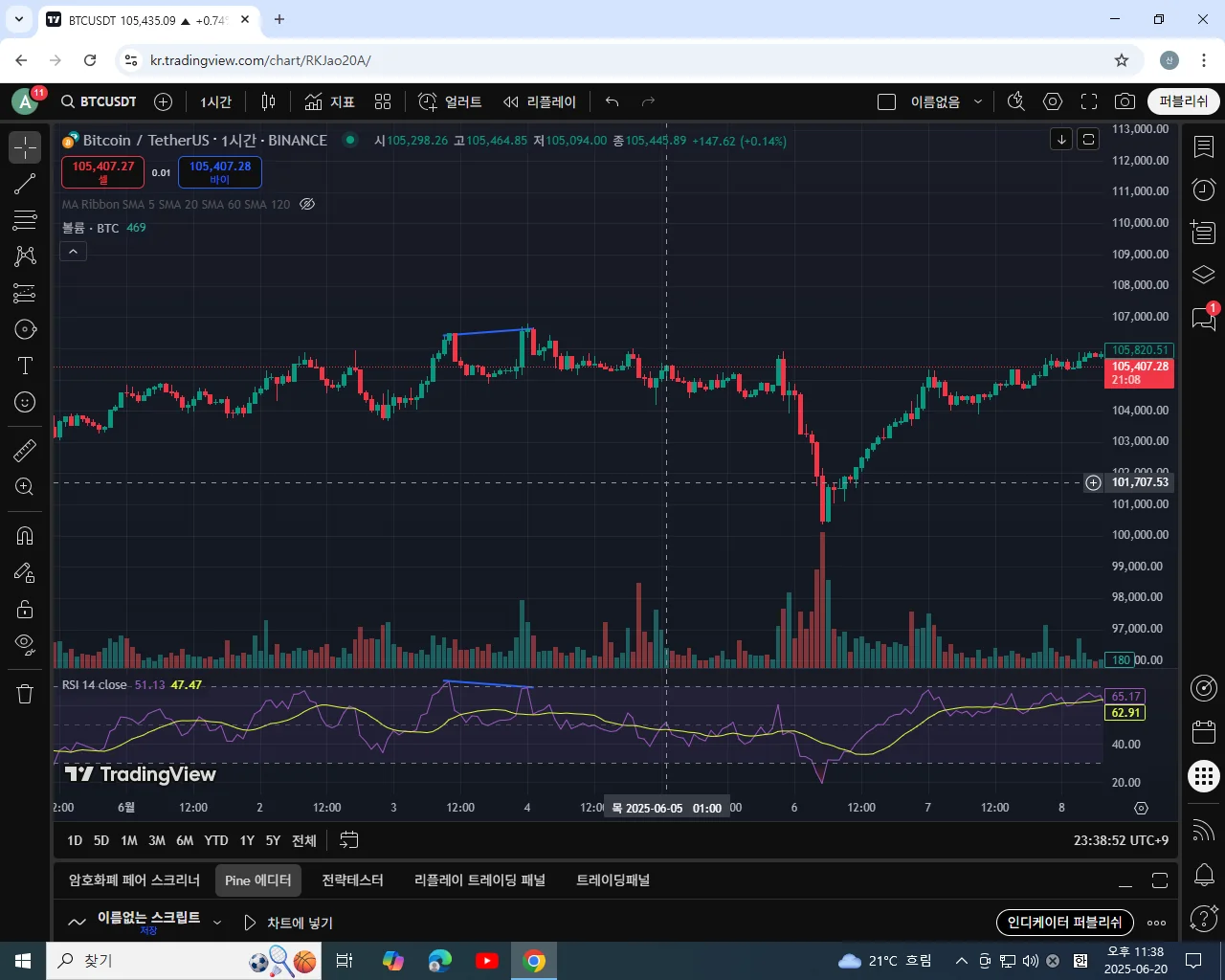Hide all drawings with the eye tool

(25, 645)
